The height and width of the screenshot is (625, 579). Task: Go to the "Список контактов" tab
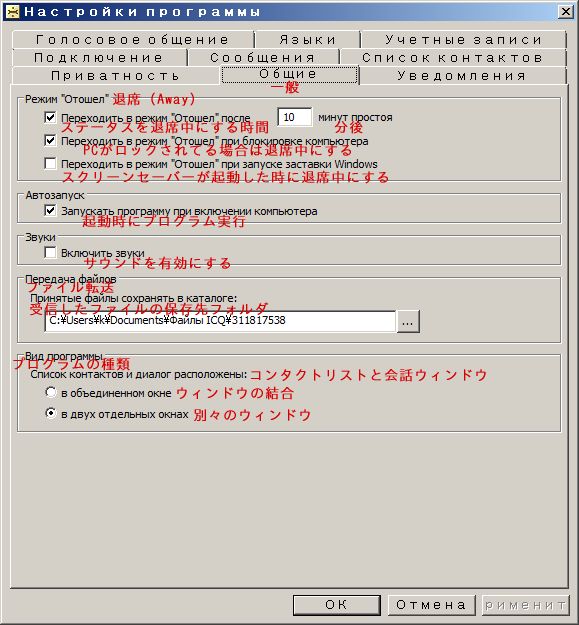click(x=453, y=58)
